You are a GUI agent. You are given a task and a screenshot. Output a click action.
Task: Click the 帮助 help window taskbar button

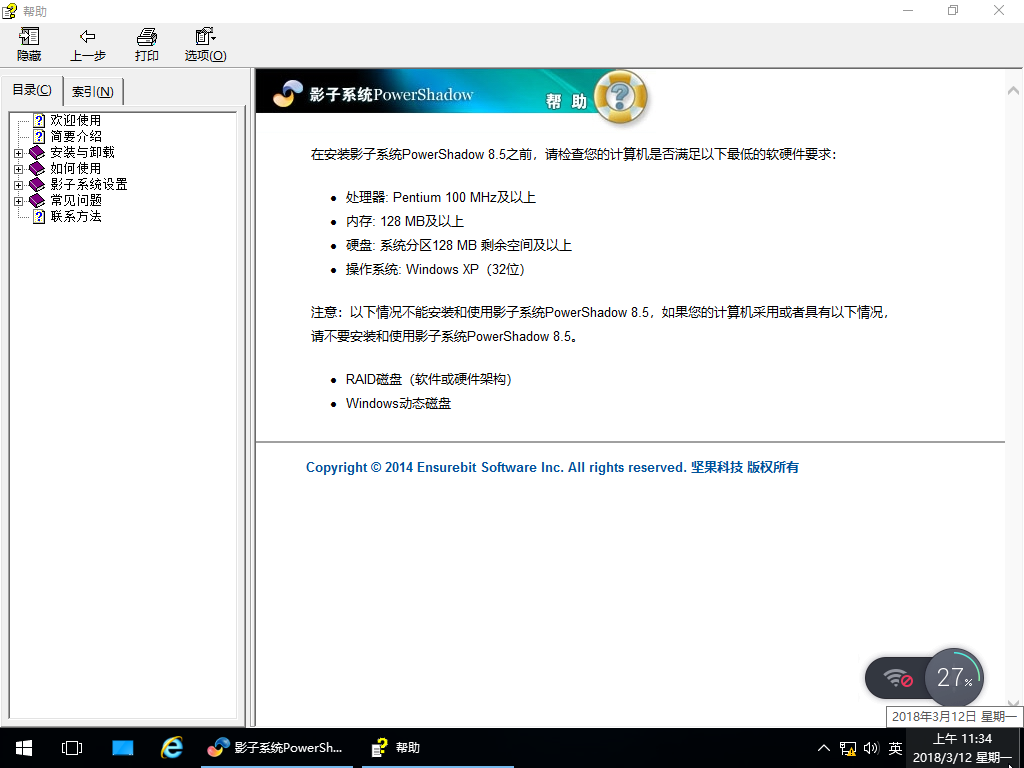(438, 748)
